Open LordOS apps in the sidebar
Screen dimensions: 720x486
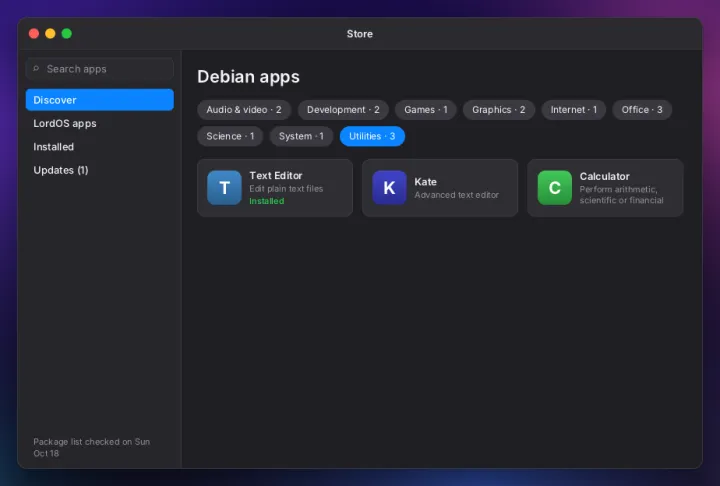point(100,123)
